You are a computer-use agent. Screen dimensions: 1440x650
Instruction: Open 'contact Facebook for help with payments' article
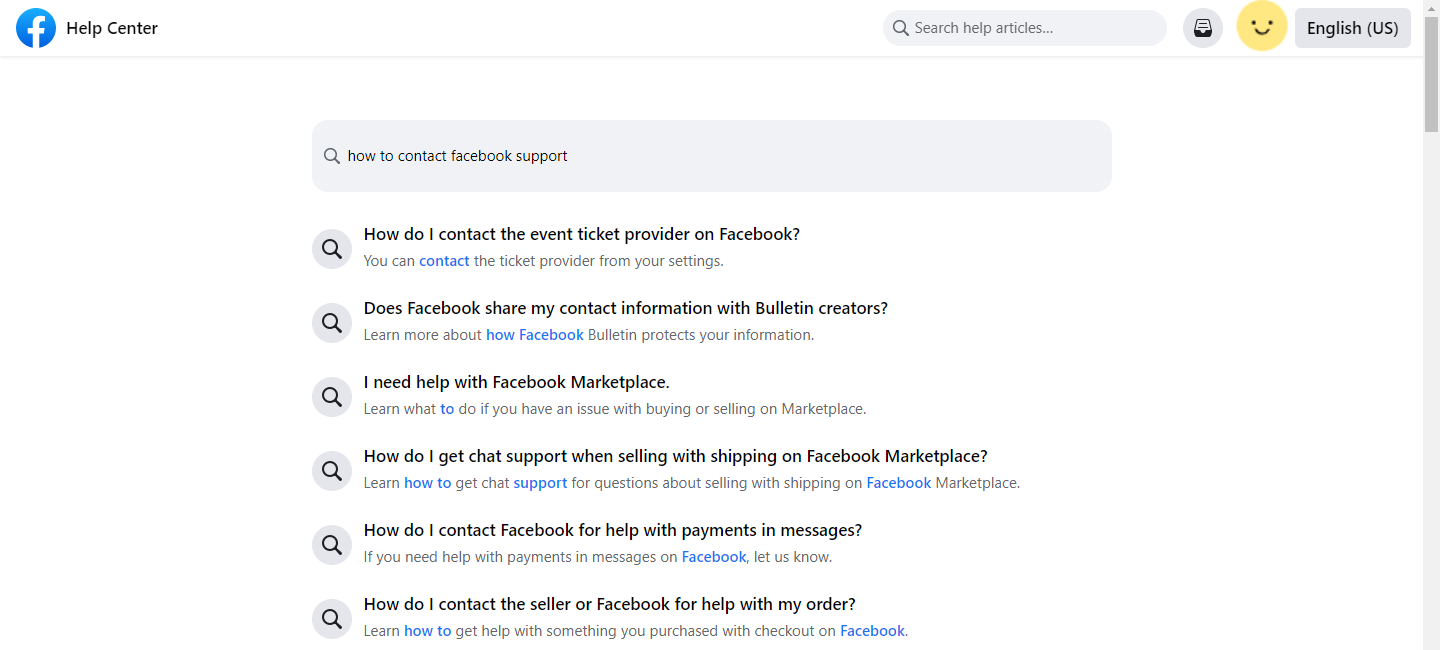tap(612, 530)
